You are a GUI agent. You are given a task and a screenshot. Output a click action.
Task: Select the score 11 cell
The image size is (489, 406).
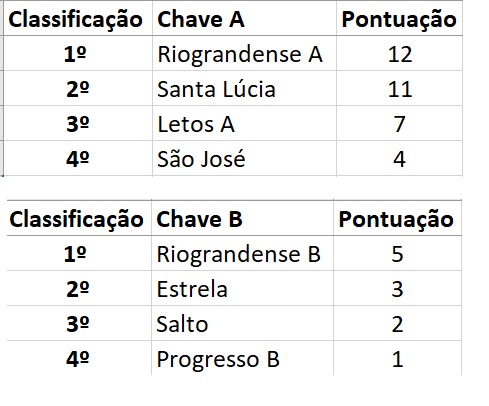399,88
